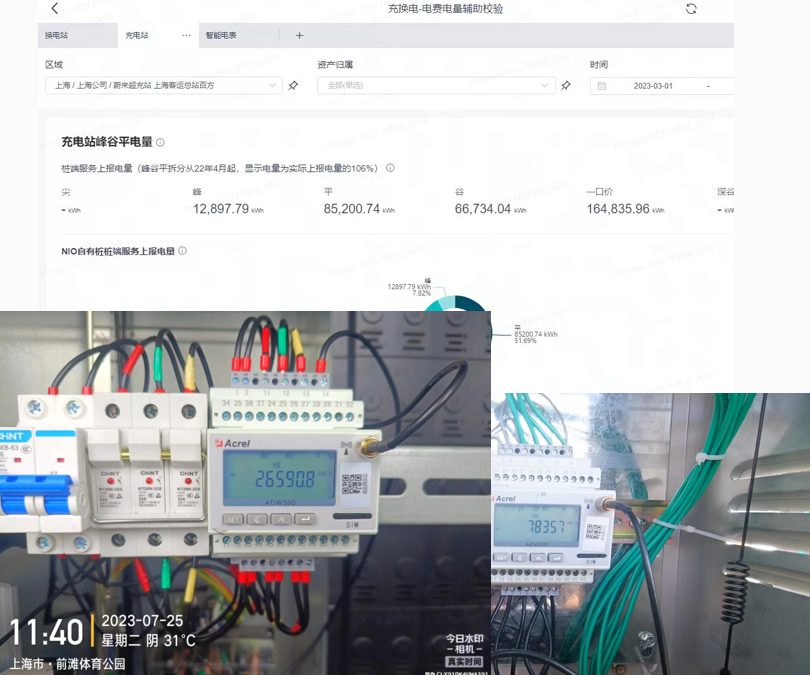Show info beside the 桩端服务上报电量 description

(390, 168)
